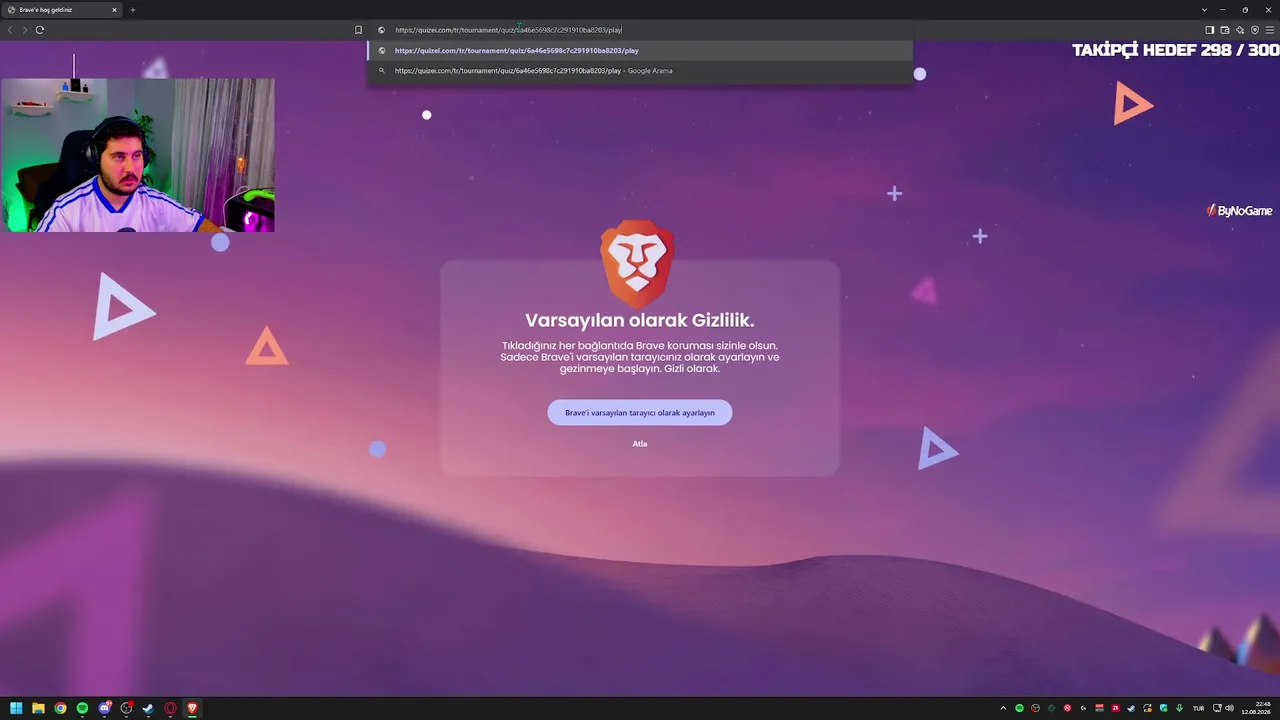Reload the page with the refresh icon
This screenshot has height=720, width=1280.
(40, 30)
